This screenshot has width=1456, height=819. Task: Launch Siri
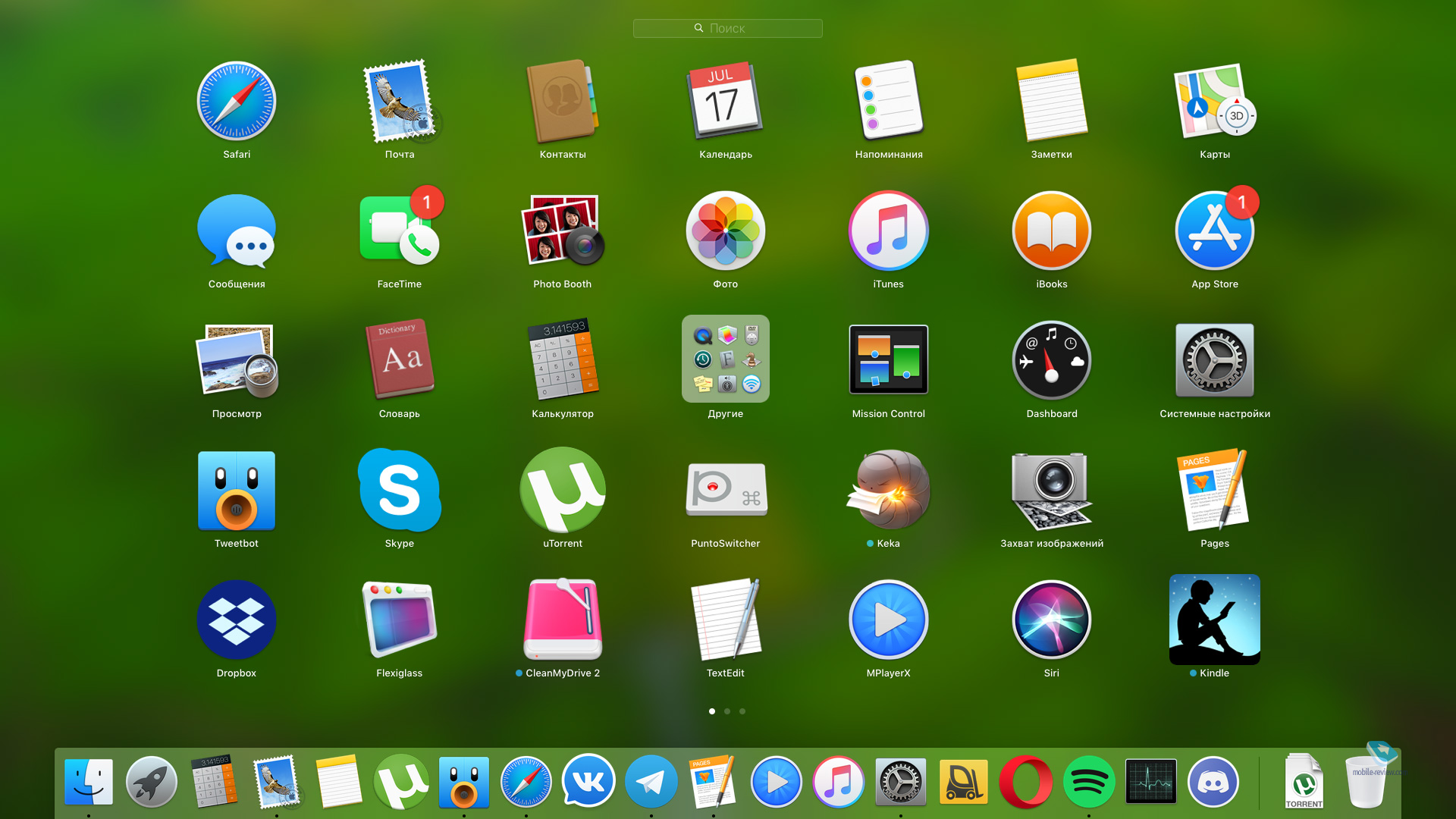(1052, 620)
